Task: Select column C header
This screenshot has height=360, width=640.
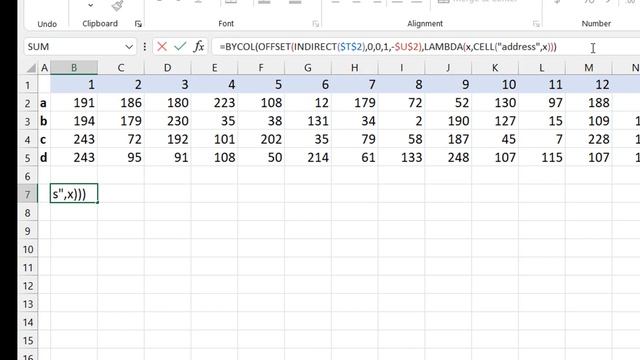Action: [121, 68]
